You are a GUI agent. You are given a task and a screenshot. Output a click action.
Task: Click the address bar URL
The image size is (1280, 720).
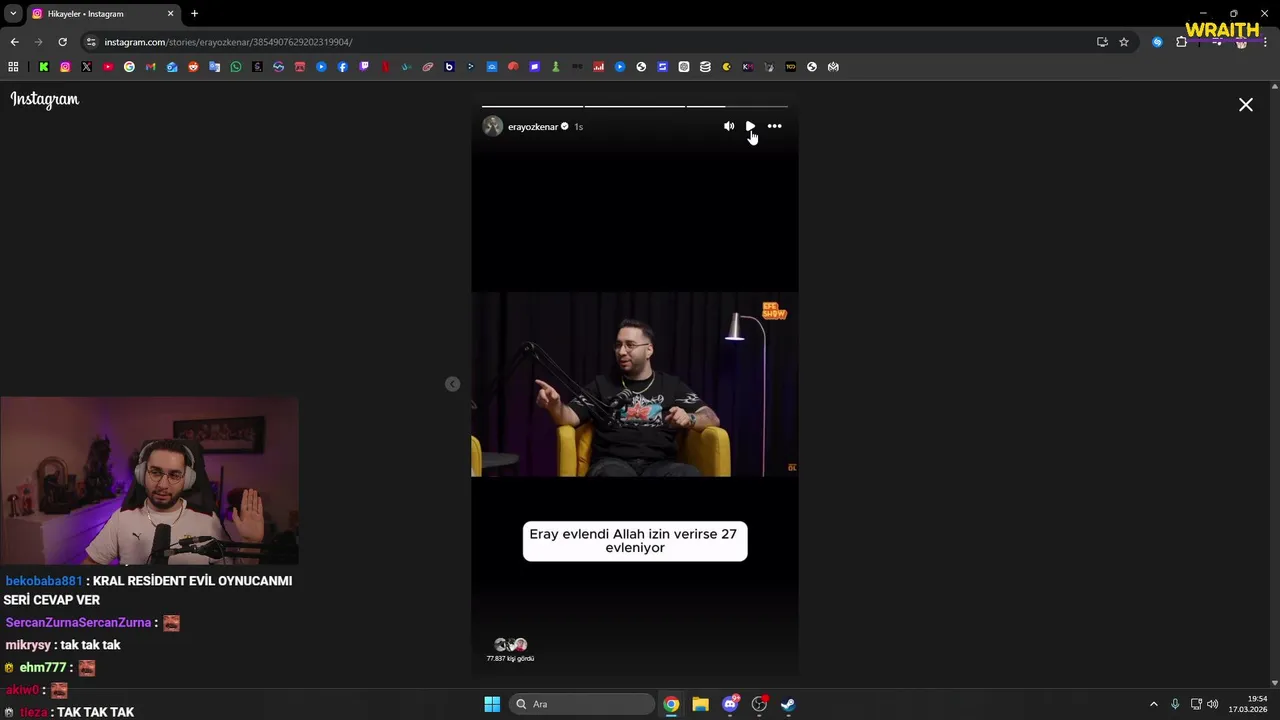coord(228,42)
